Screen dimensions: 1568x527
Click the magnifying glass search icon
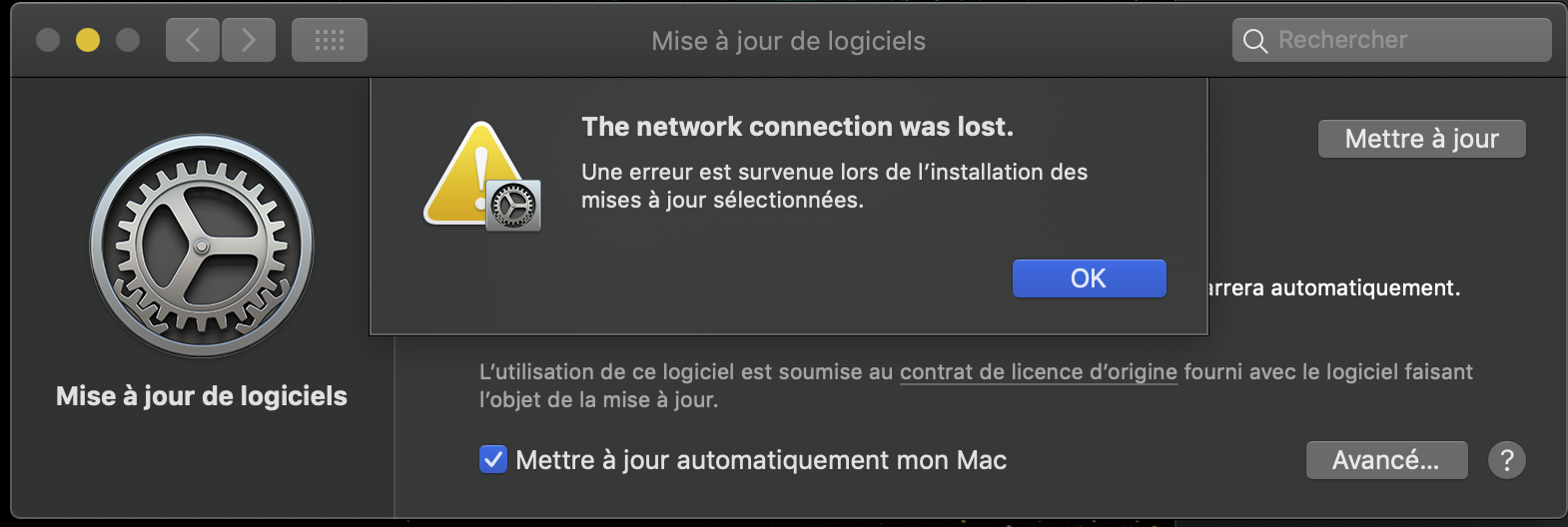(1255, 41)
